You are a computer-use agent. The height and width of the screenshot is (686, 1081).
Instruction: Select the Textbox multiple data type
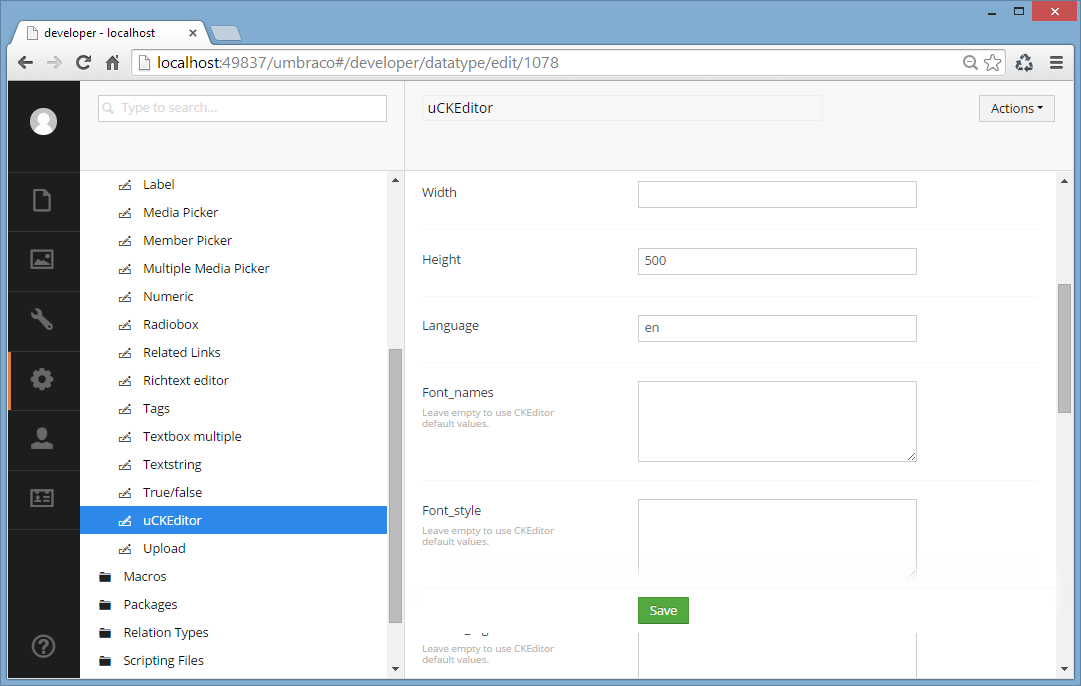[x=192, y=436]
